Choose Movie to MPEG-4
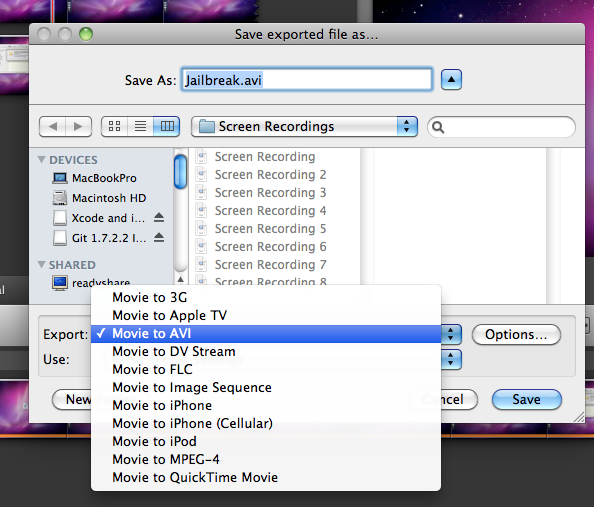Image resolution: width=594 pixels, height=507 pixels. (x=266, y=459)
